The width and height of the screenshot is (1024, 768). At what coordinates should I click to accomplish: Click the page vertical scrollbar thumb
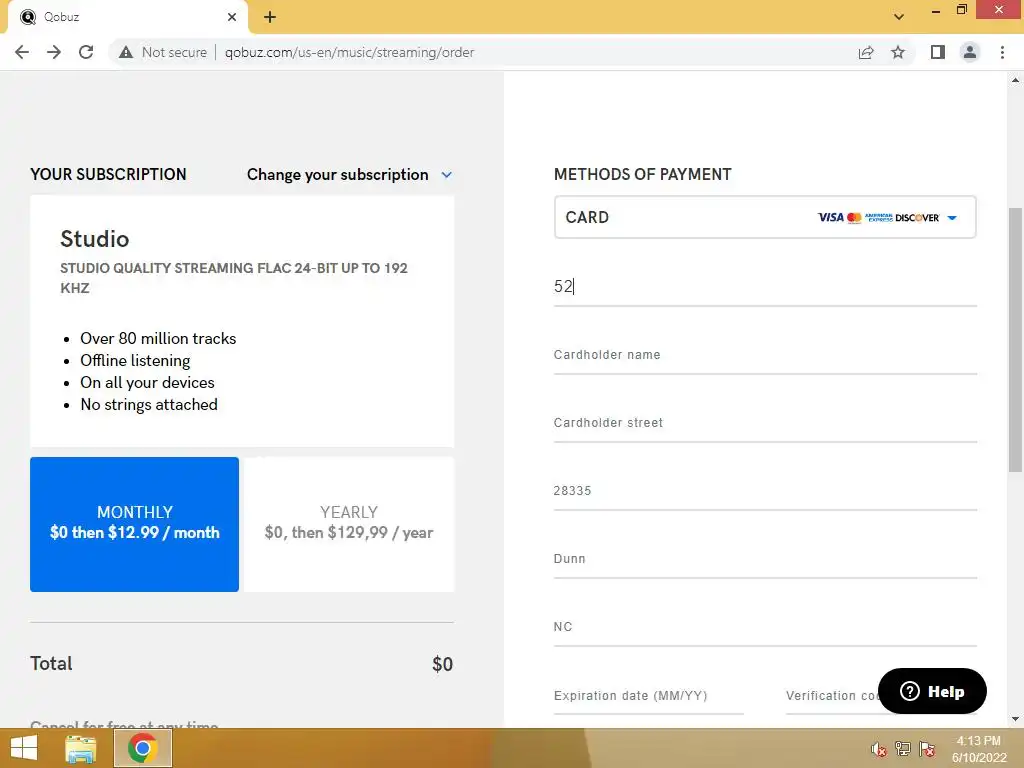(x=1015, y=340)
